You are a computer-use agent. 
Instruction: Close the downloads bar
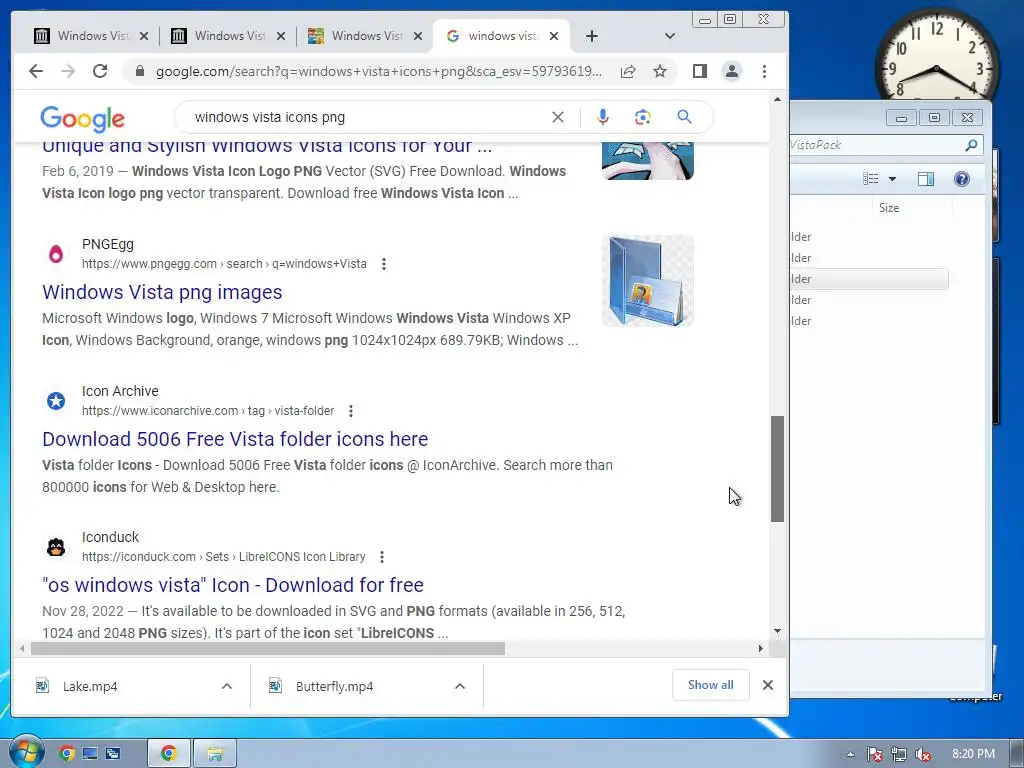(768, 685)
